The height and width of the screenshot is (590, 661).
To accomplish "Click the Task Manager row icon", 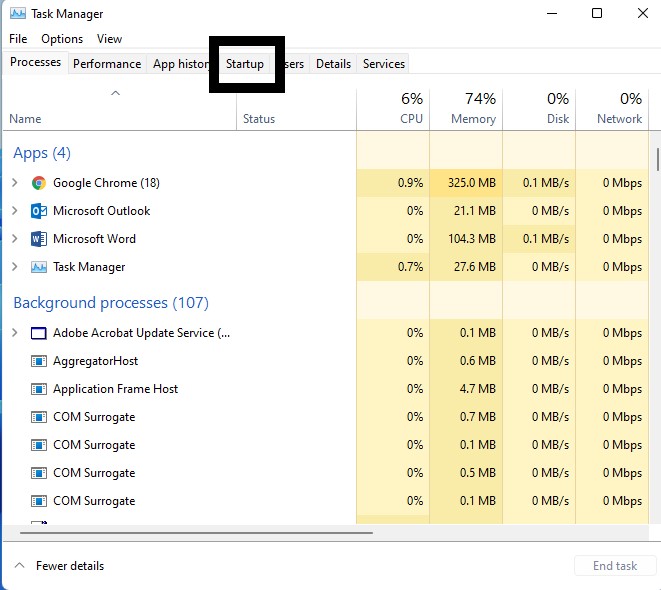I will 39,267.
